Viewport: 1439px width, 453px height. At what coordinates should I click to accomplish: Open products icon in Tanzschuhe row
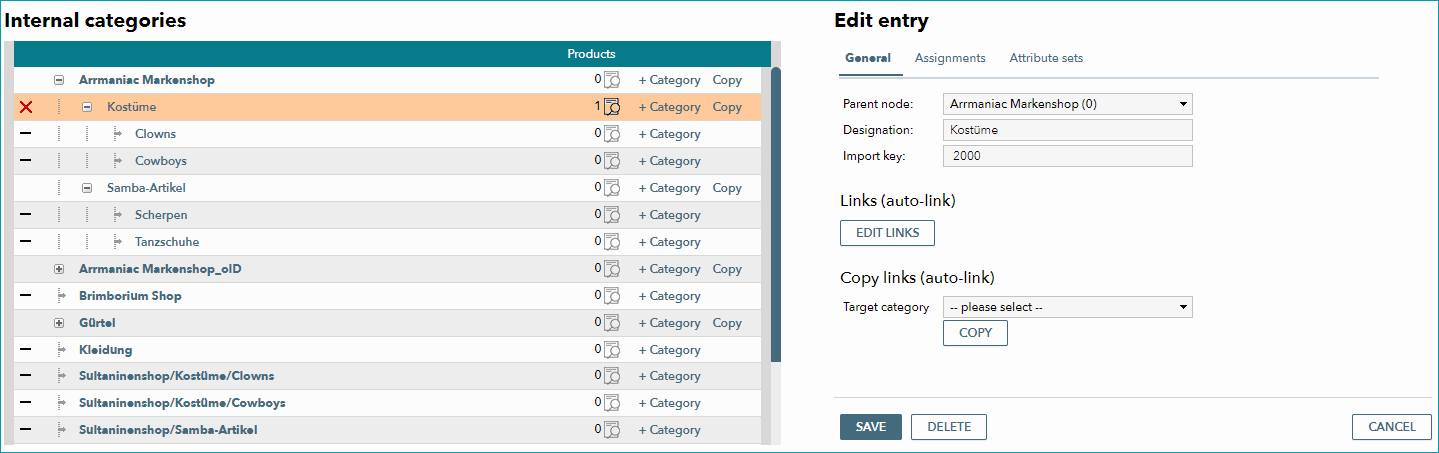point(612,242)
